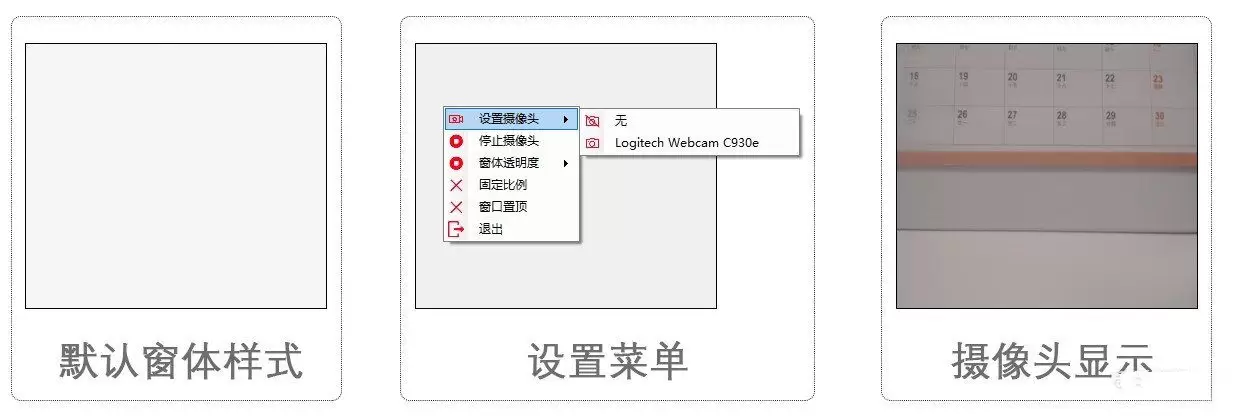Click the X icon beside 固定比例
The width and height of the screenshot is (1234, 416).
456,185
